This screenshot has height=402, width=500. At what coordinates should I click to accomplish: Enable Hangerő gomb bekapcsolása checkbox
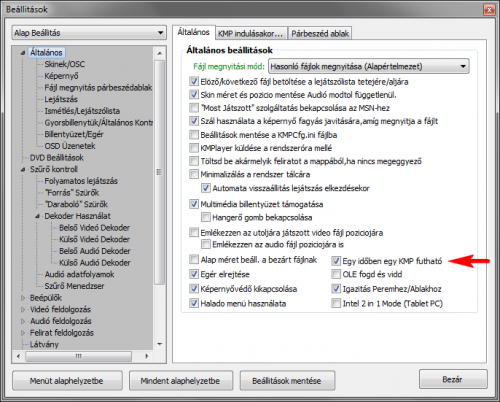(x=206, y=217)
